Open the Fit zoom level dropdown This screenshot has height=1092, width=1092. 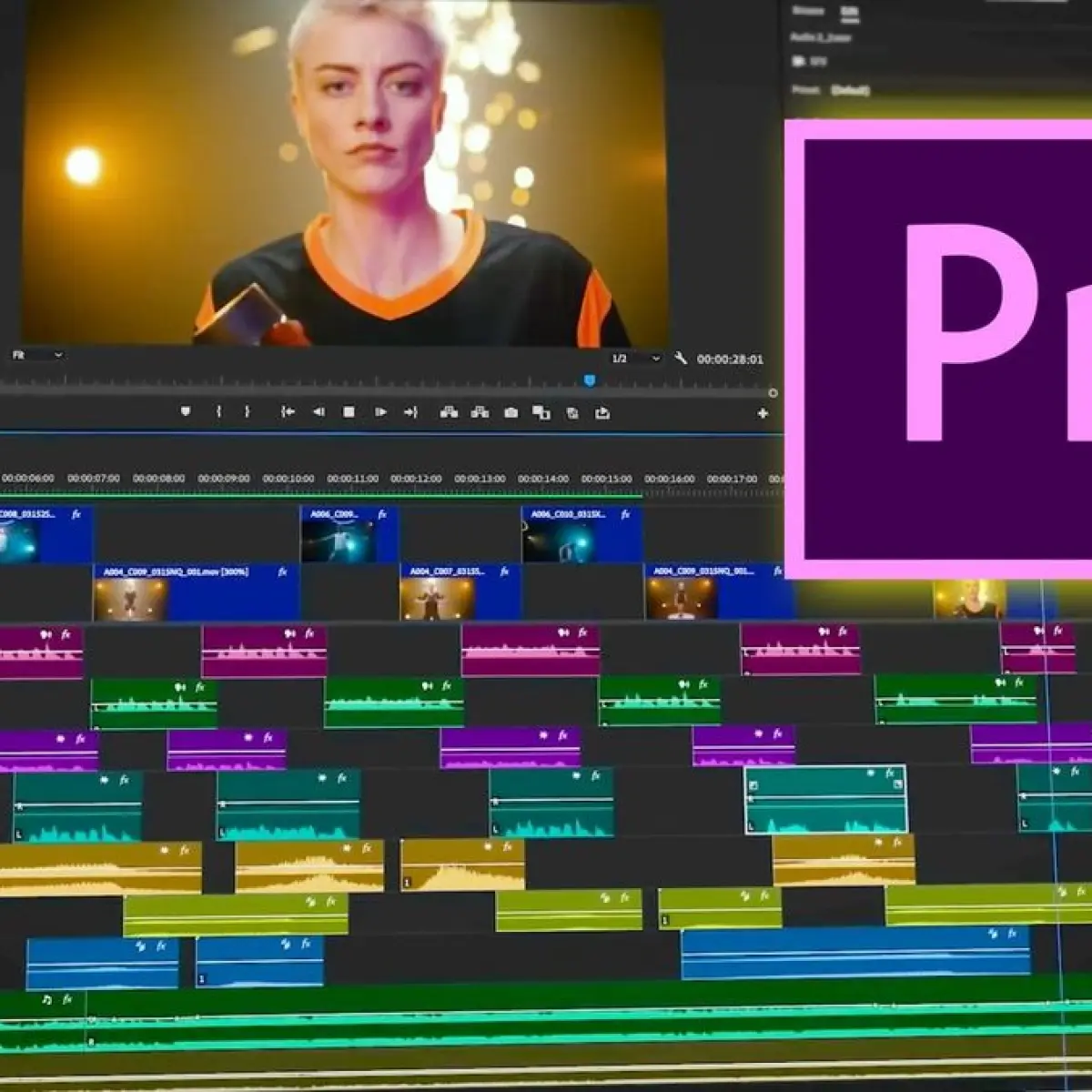(36, 355)
